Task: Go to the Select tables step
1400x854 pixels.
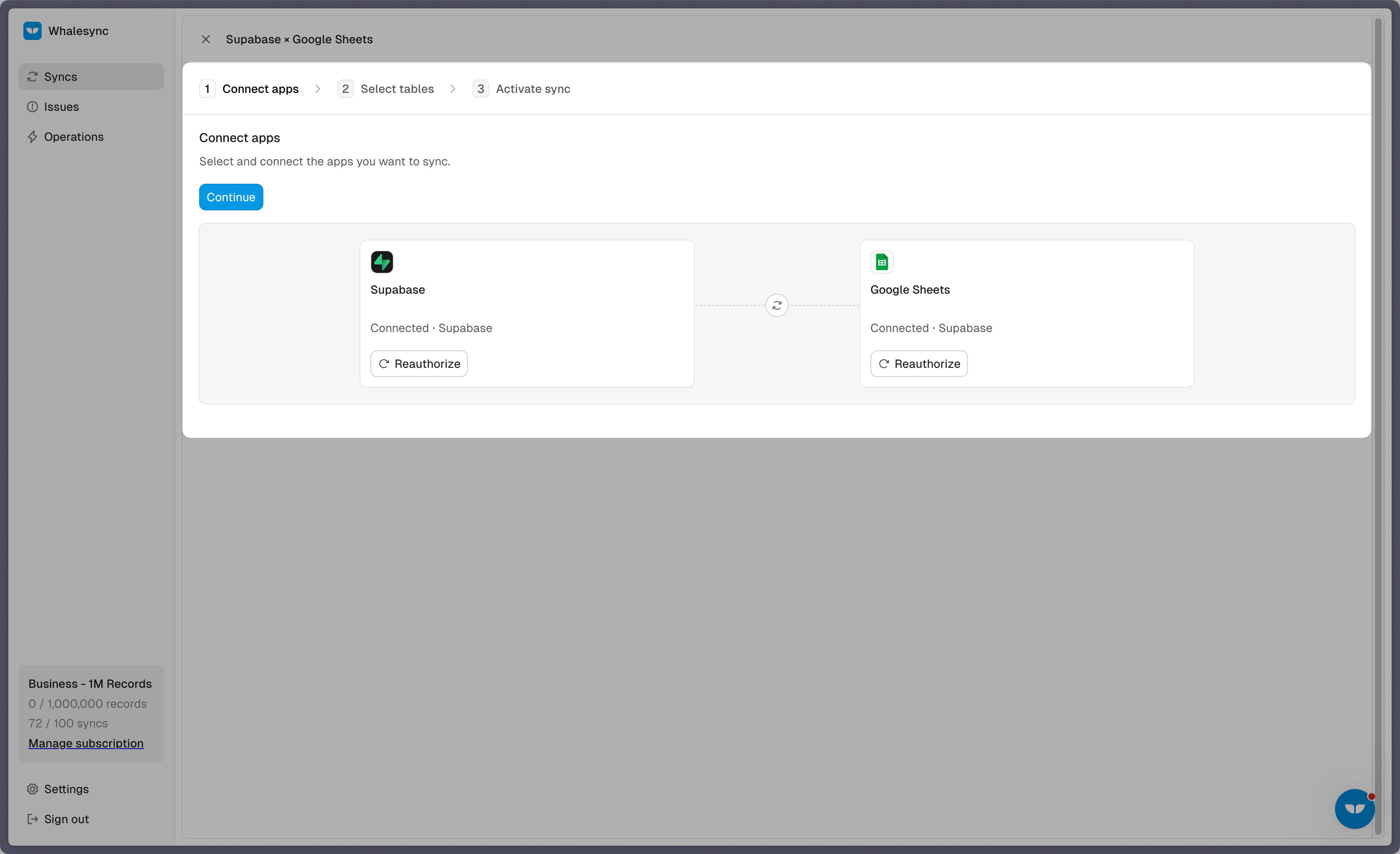Action: (x=386, y=89)
